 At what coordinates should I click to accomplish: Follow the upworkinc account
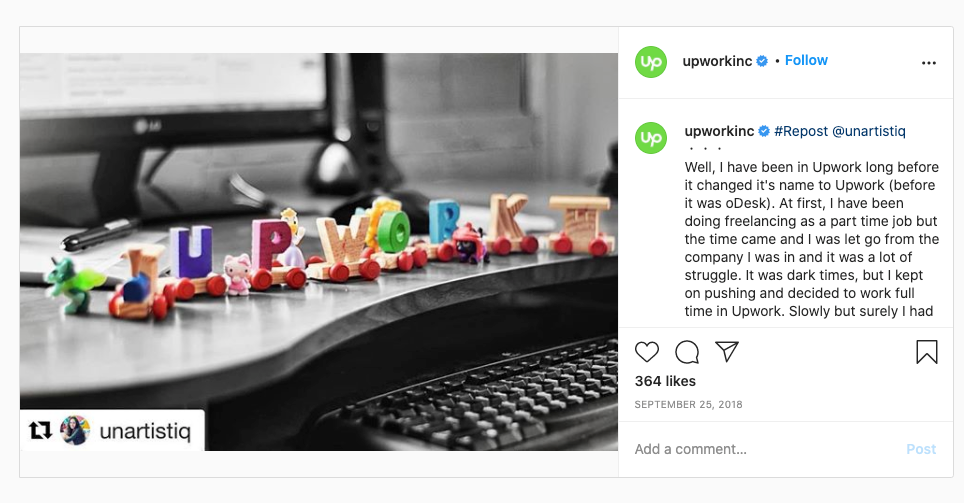coord(806,60)
